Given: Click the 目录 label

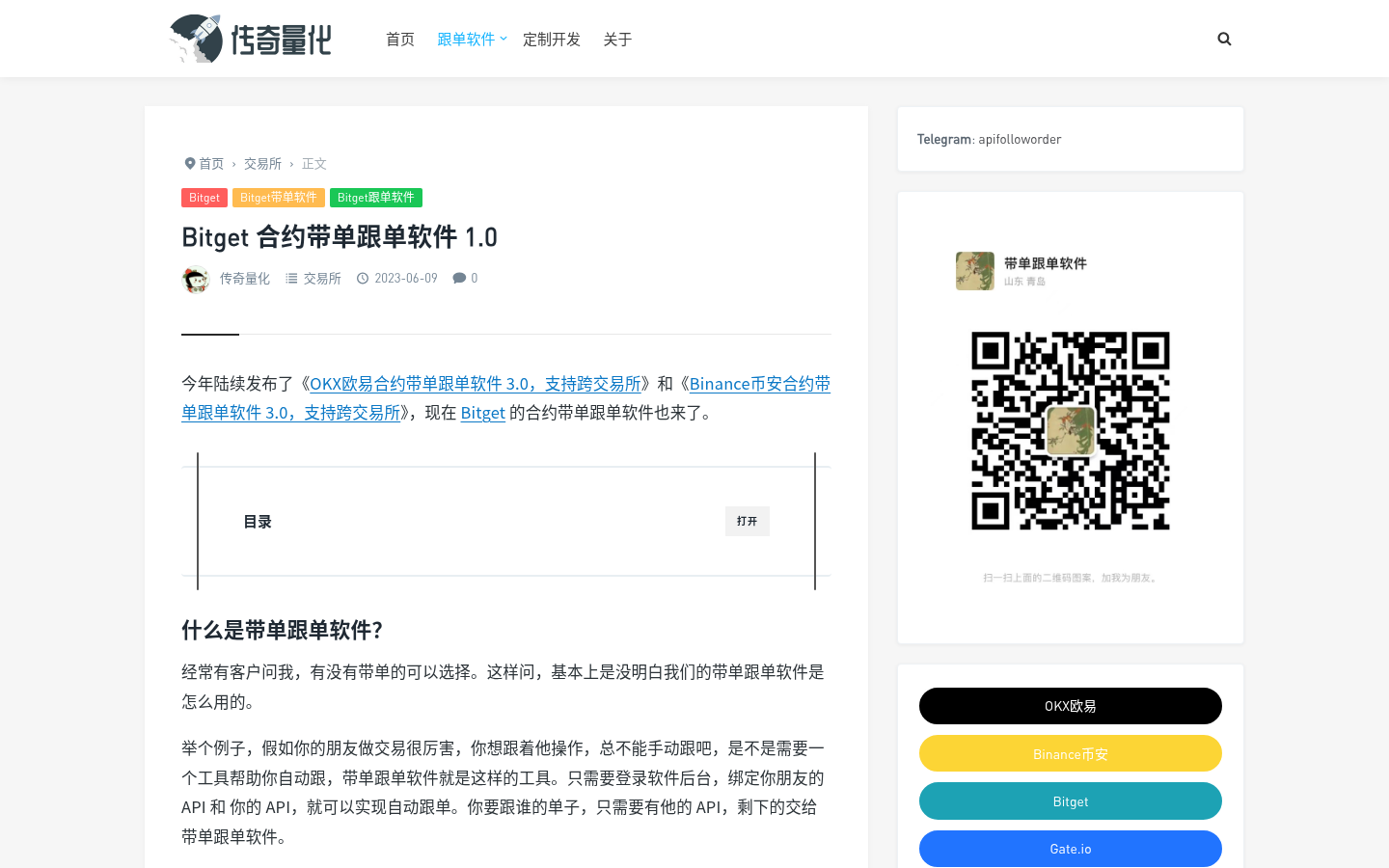Looking at the screenshot, I should pos(258,522).
